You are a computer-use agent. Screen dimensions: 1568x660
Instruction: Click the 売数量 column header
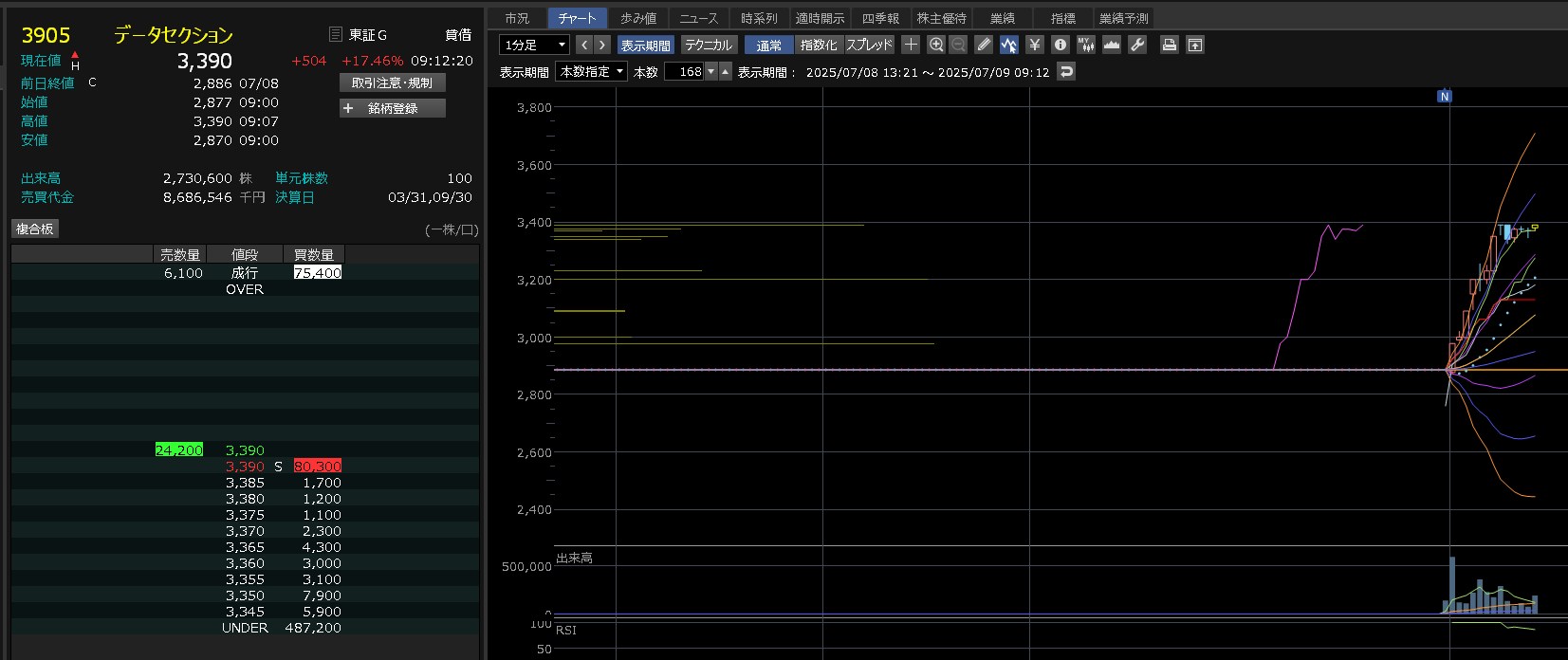[x=179, y=254]
